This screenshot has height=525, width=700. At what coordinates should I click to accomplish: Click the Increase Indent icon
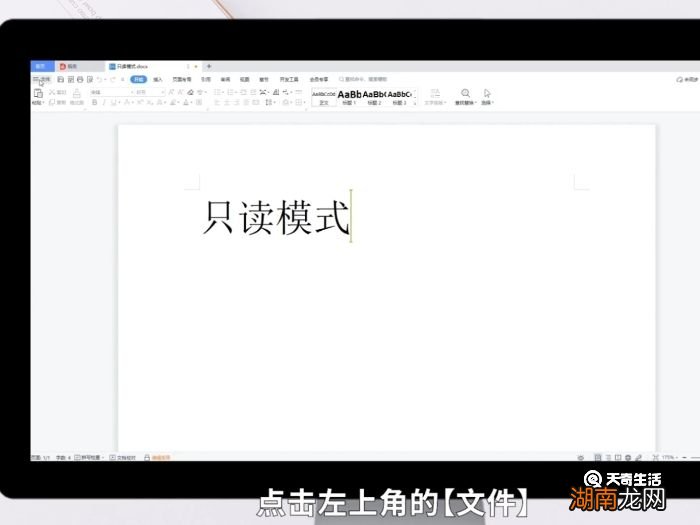point(253,92)
